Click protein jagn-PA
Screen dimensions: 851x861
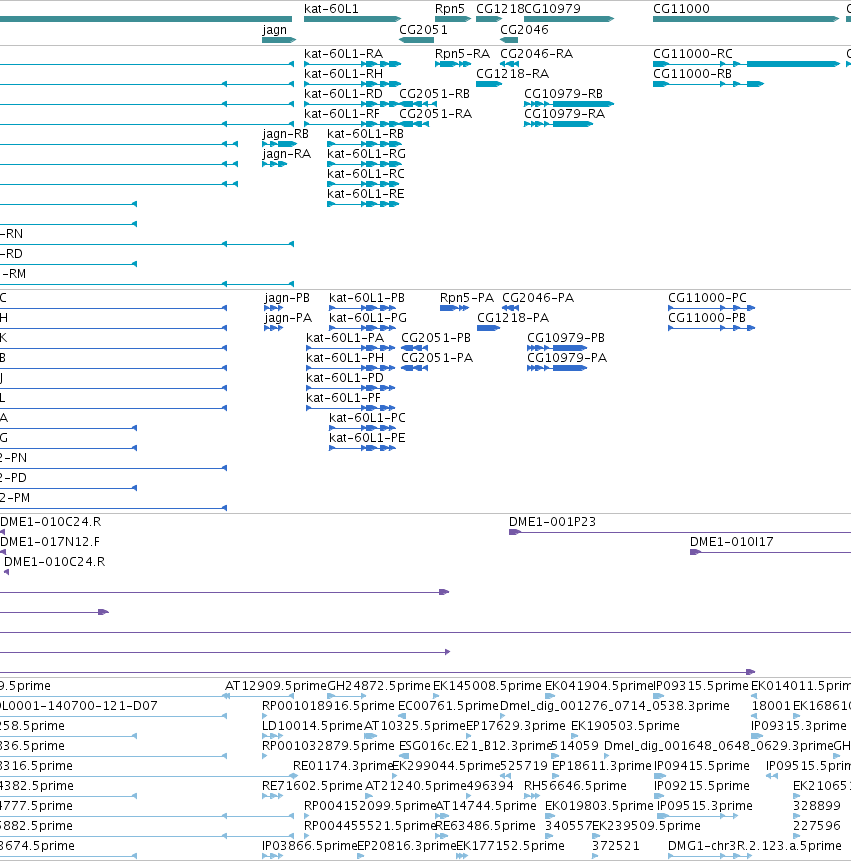[x=273, y=328]
